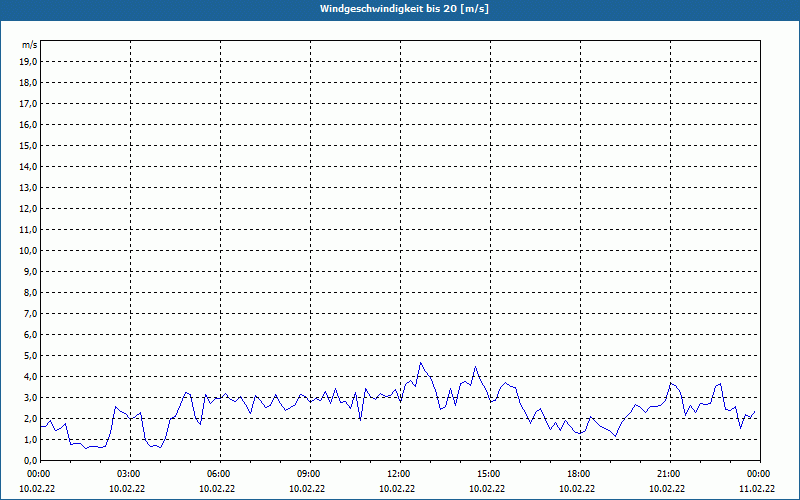The image size is (800, 500).
Task: Click the 3,0 y-axis label
Action: (x=30, y=397)
